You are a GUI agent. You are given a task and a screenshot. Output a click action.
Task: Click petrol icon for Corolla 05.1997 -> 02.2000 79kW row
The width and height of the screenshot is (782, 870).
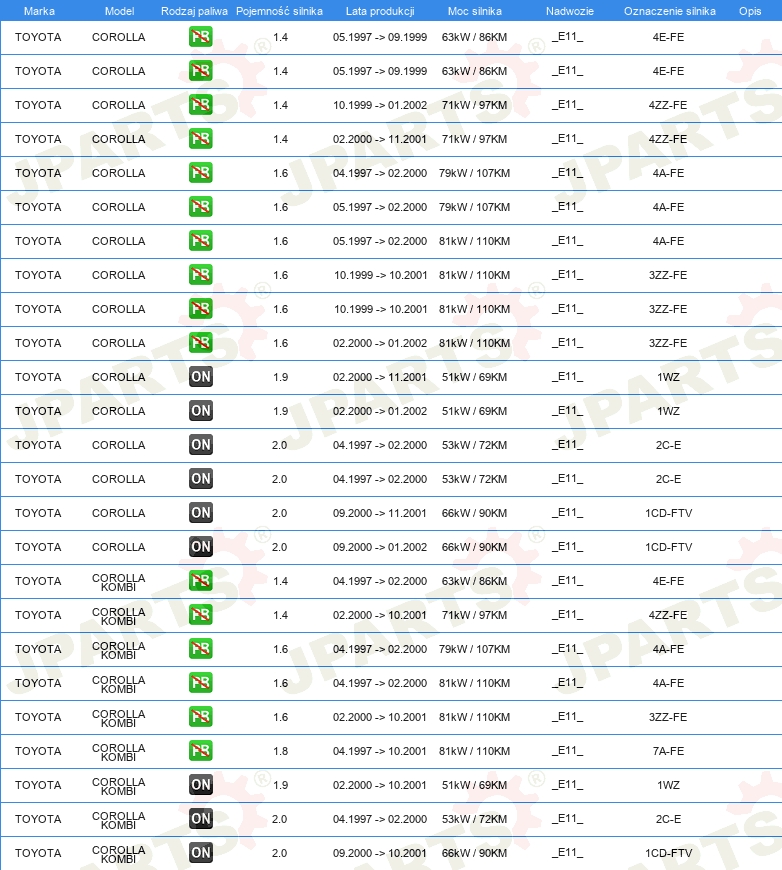[200, 207]
